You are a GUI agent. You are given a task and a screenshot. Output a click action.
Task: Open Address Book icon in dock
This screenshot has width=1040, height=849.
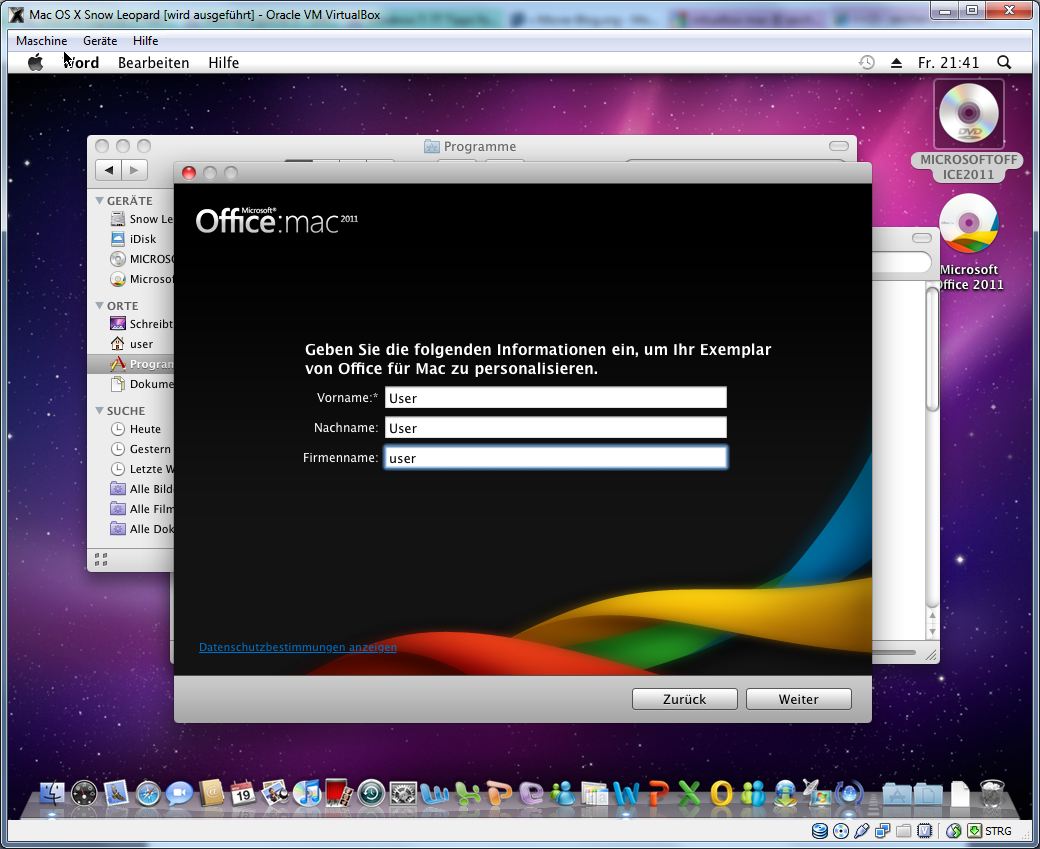click(212, 793)
